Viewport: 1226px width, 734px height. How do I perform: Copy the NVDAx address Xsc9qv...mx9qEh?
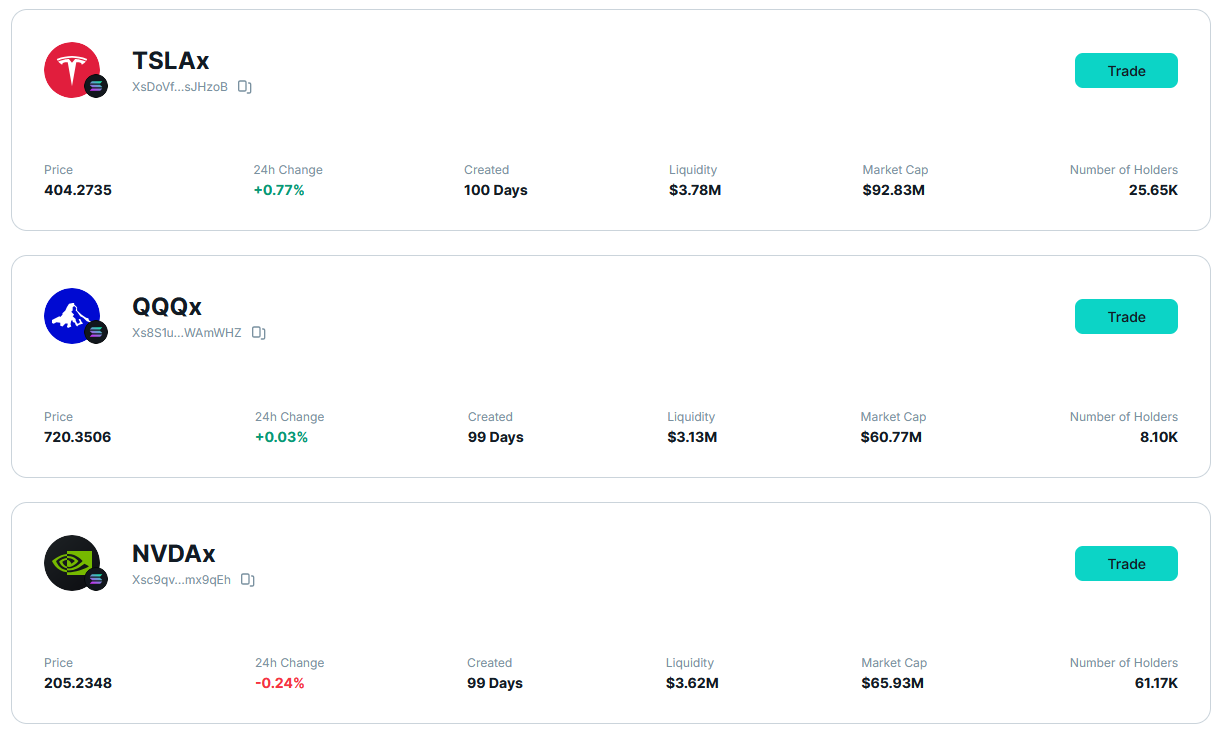click(248, 580)
